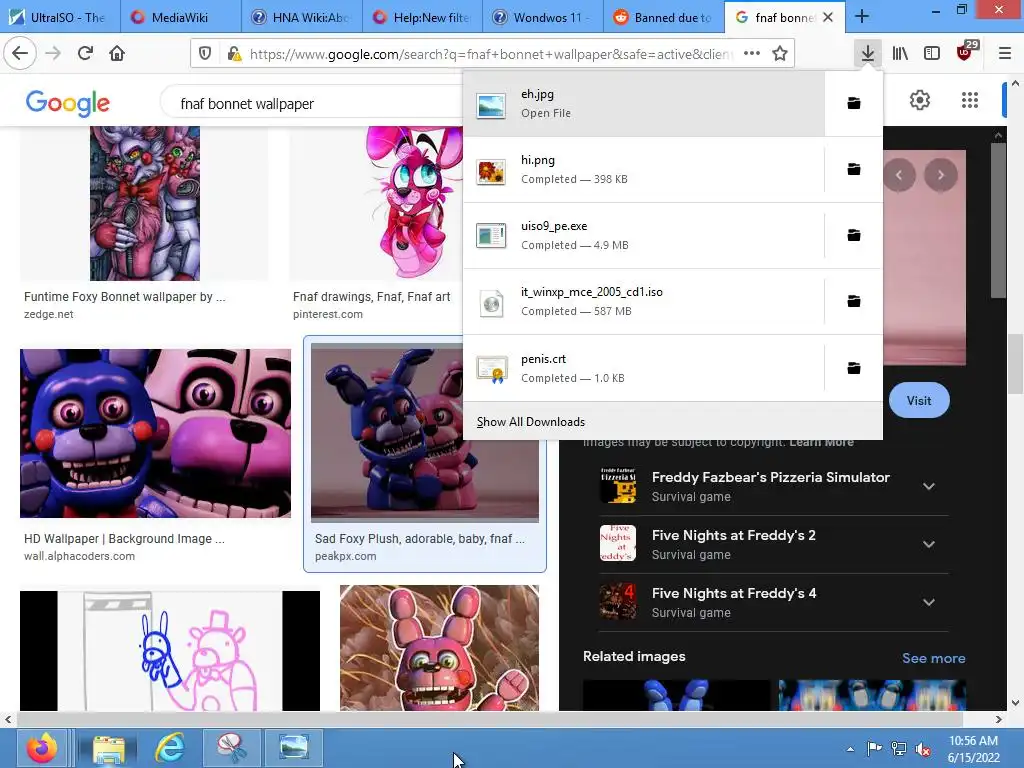Open page actions three-dot menu
The image size is (1024, 768).
752,54
